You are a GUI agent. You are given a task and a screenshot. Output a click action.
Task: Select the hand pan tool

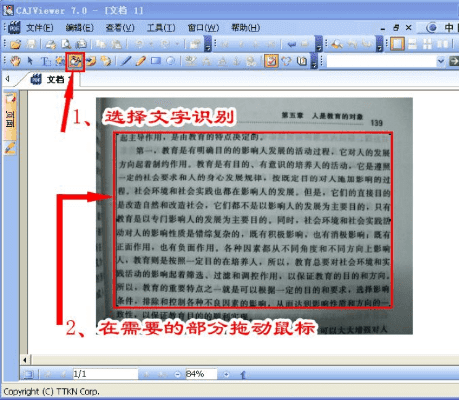pos(15,61)
